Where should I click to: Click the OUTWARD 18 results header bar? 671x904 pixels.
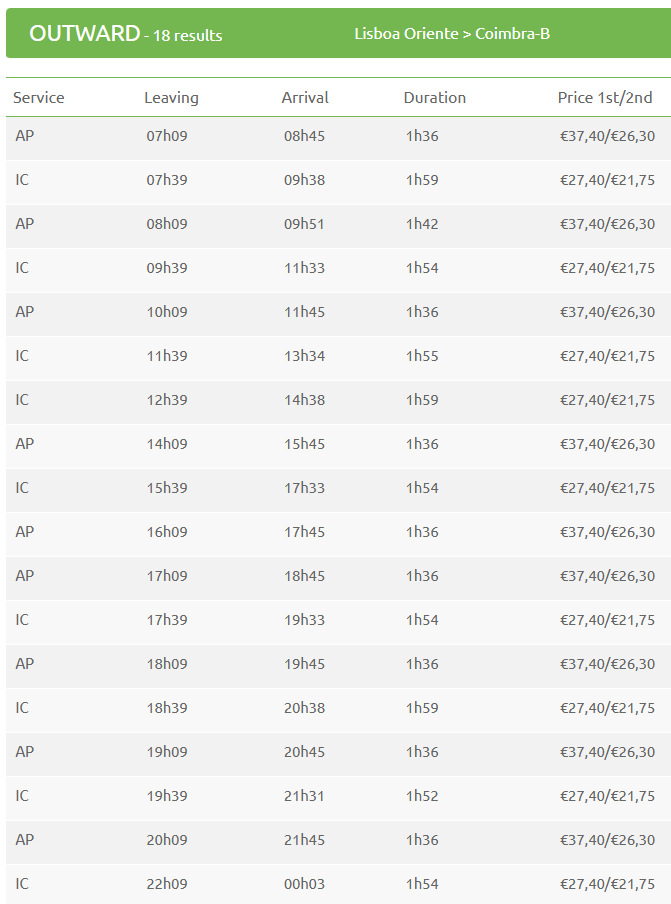[x=338, y=33]
